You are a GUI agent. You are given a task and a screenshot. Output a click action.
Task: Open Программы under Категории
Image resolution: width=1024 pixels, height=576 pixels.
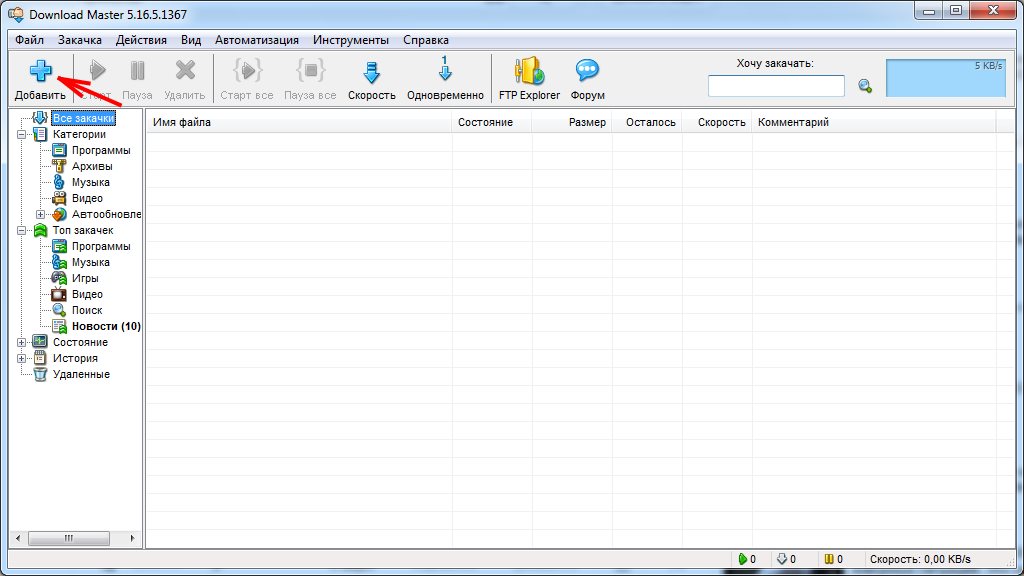tap(101, 150)
